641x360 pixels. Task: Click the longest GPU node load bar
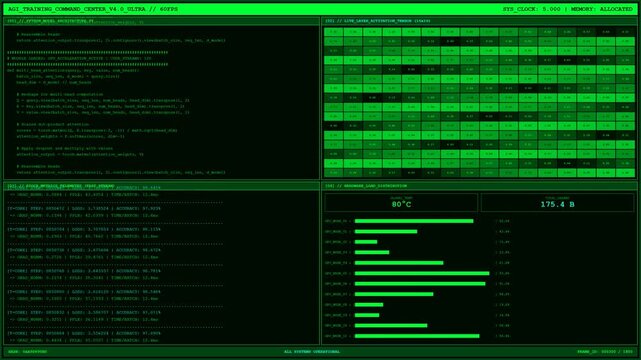(x=422, y=273)
